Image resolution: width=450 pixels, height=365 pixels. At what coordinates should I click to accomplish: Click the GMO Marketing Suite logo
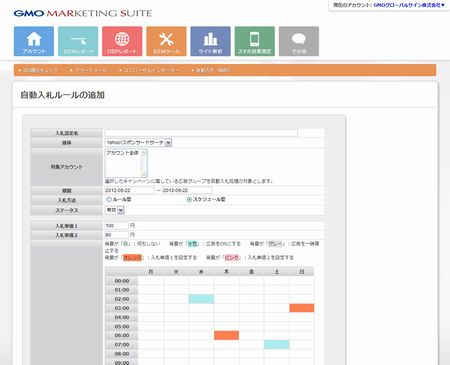pyautogui.click(x=83, y=13)
